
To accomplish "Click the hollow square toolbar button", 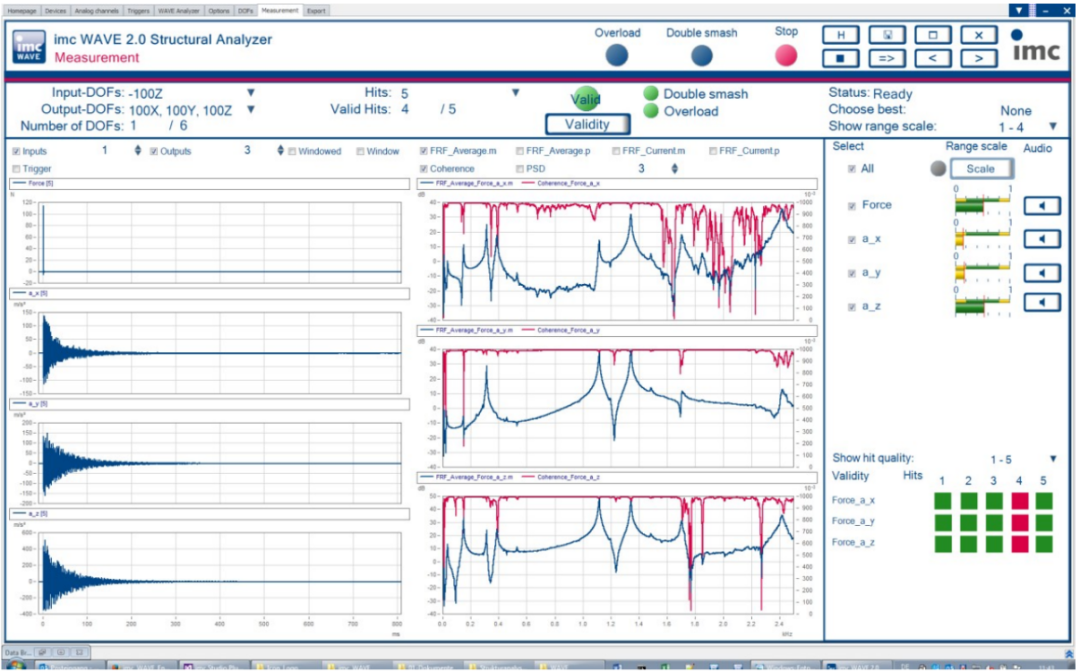I will click(933, 36).
